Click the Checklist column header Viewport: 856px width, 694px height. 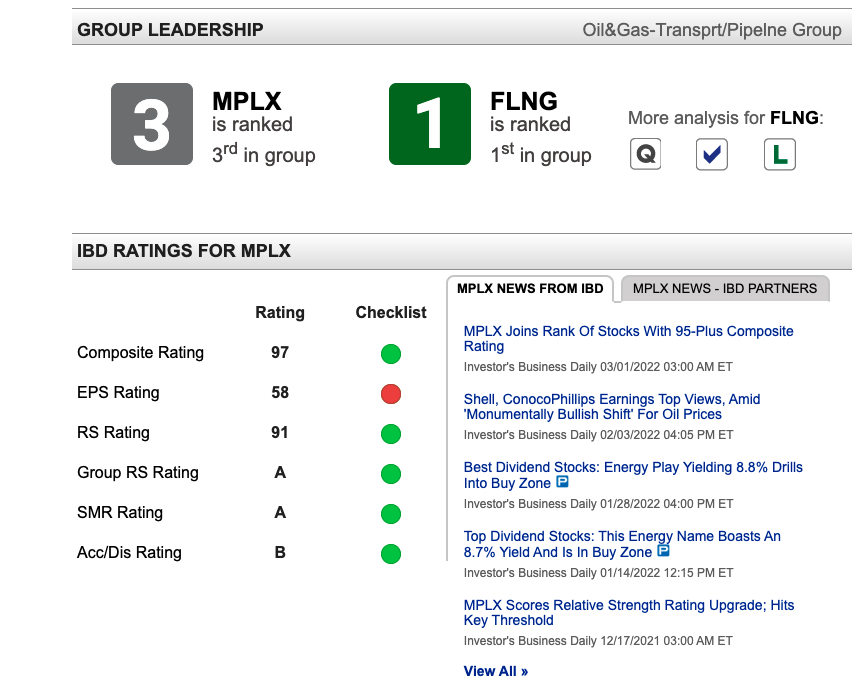click(x=391, y=312)
